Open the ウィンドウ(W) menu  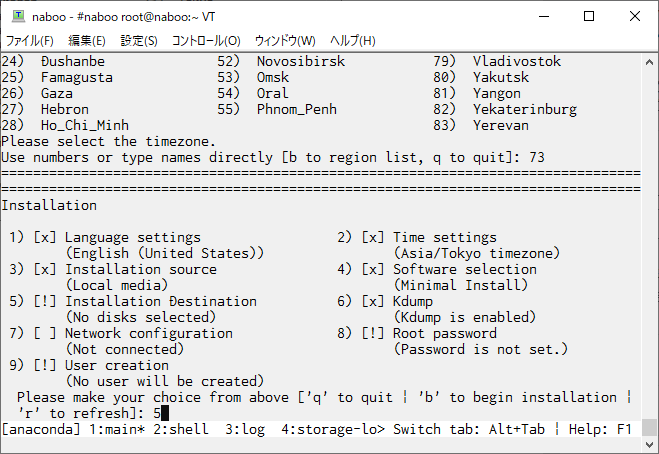285,41
